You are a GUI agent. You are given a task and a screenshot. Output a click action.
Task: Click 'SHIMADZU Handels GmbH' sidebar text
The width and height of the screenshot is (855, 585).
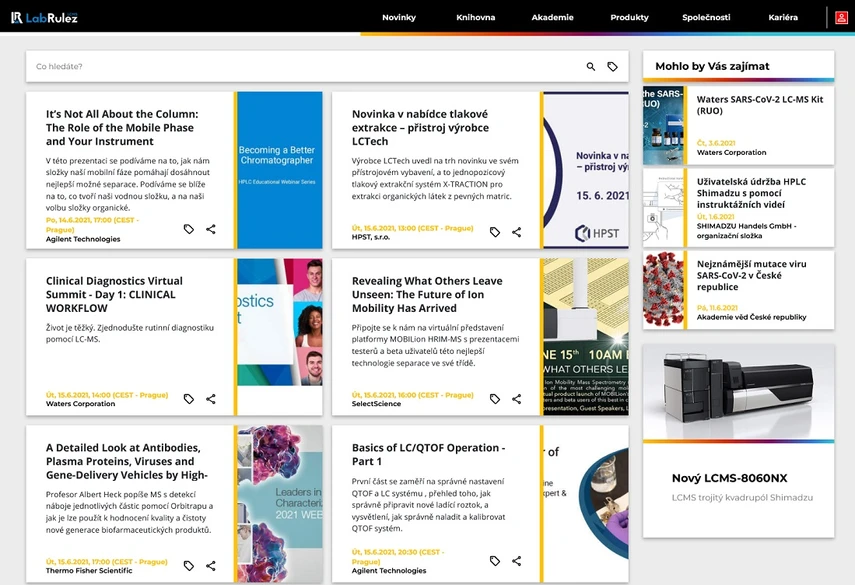[x=746, y=231]
